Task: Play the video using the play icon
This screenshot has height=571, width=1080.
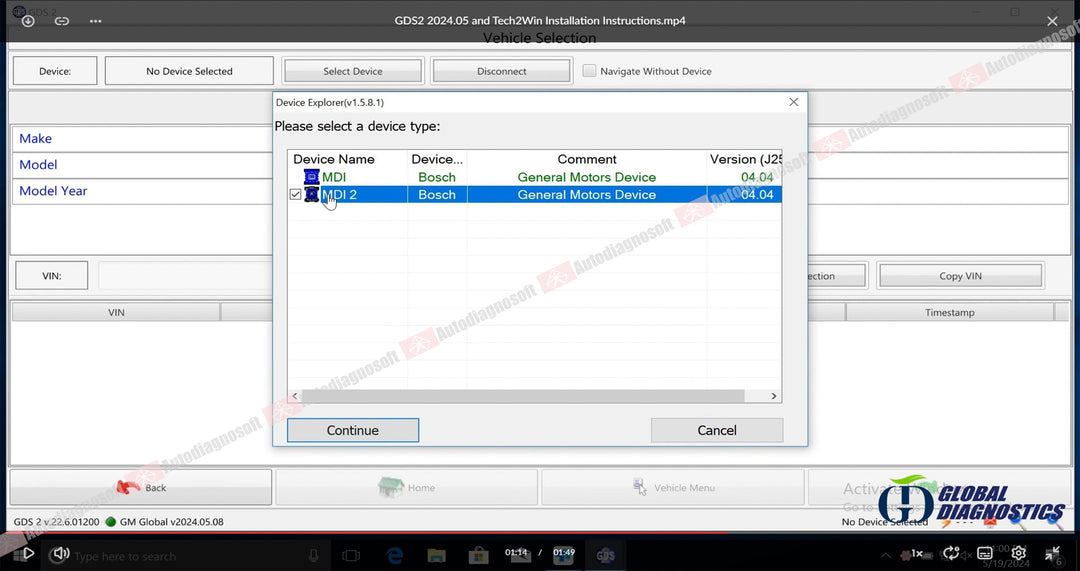Action: [28, 553]
